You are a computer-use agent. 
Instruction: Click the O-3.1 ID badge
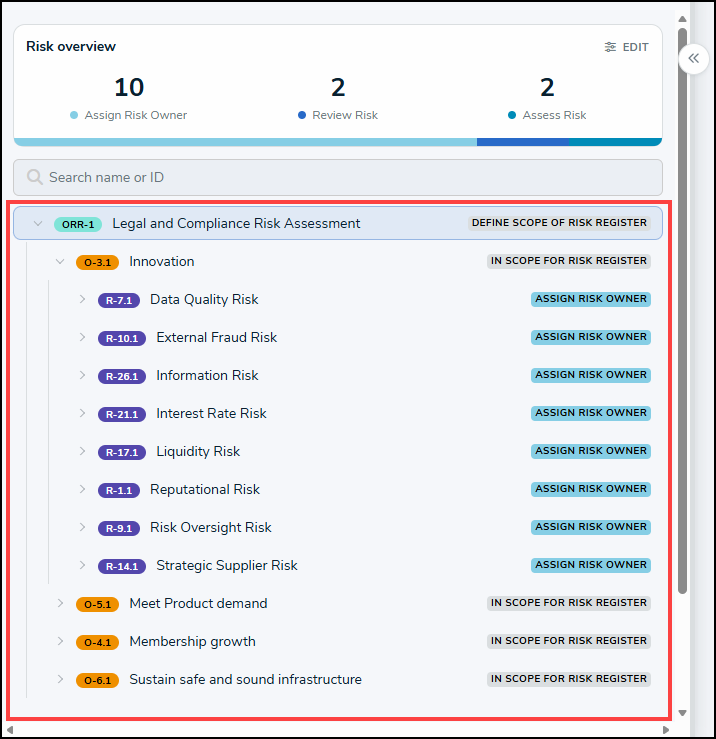[x=97, y=263]
